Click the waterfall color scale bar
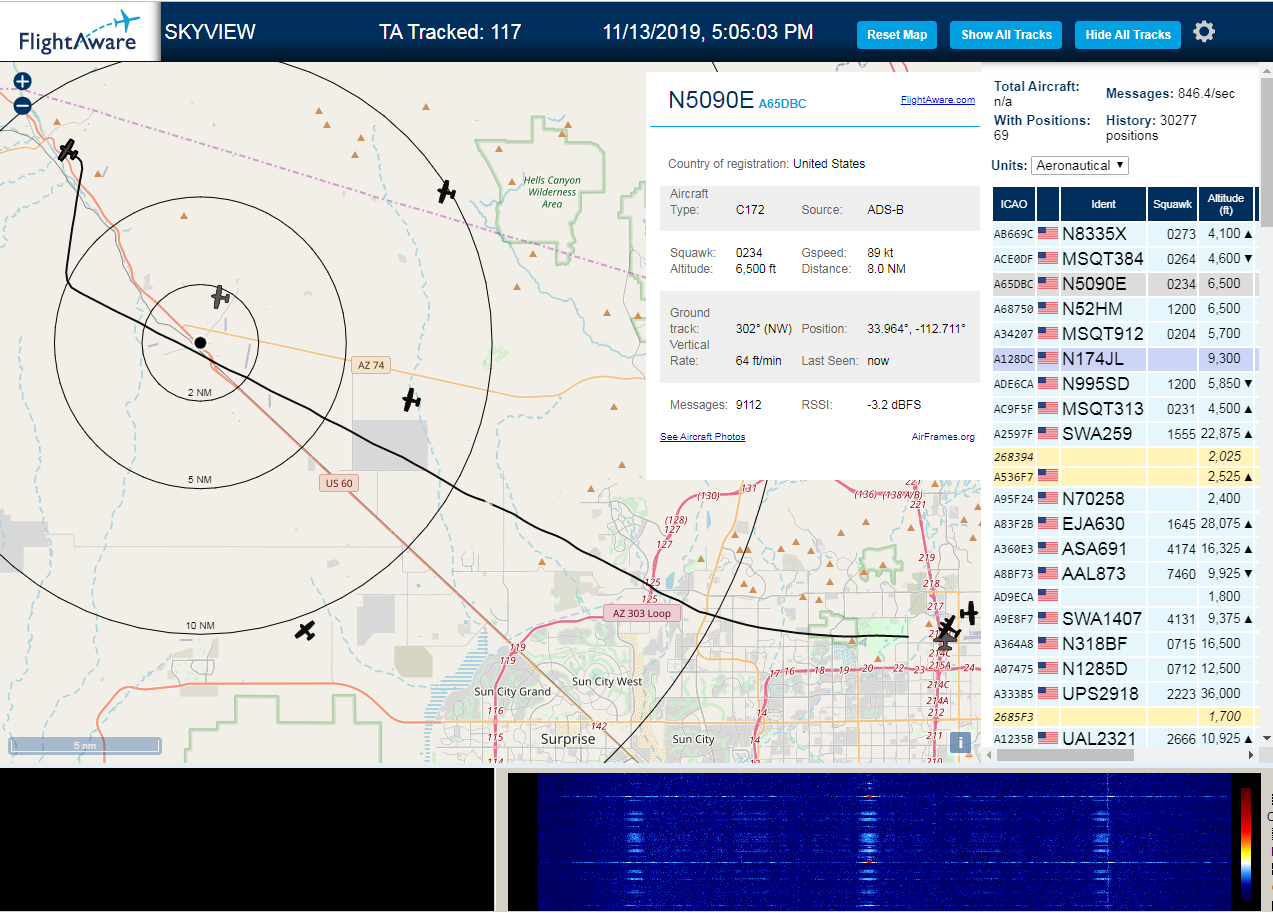 tap(1246, 843)
